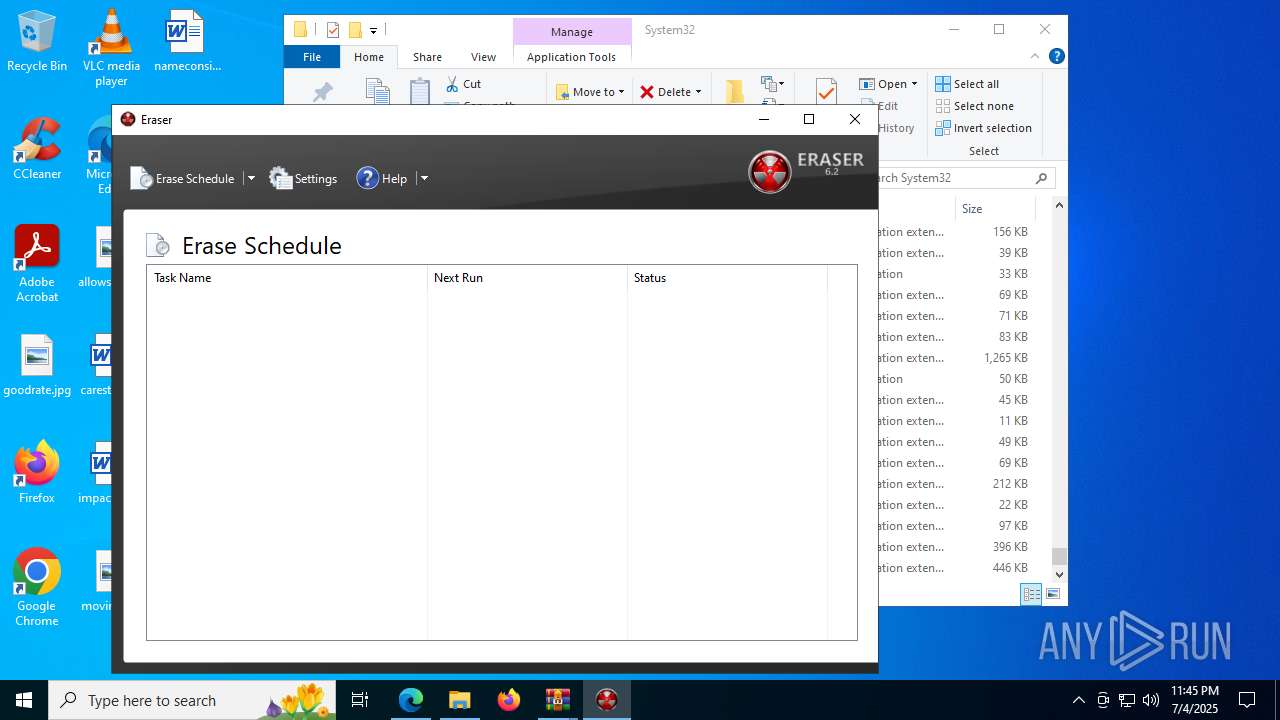Open the Recycle Bin desktop icon
Image resolution: width=1280 pixels, height=720 pixels.
[x=37, y=42]
